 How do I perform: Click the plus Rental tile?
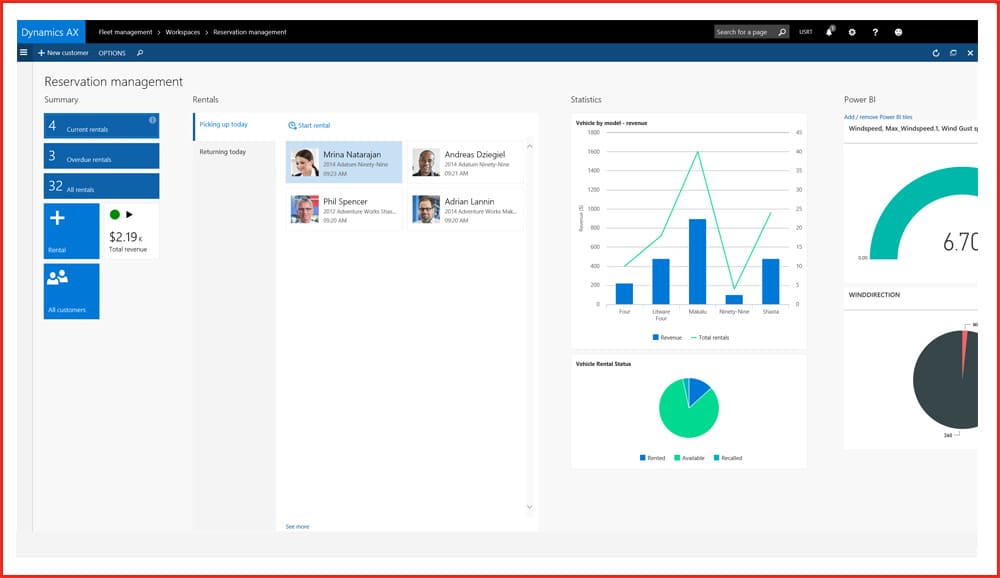click(x=71, y=231)
